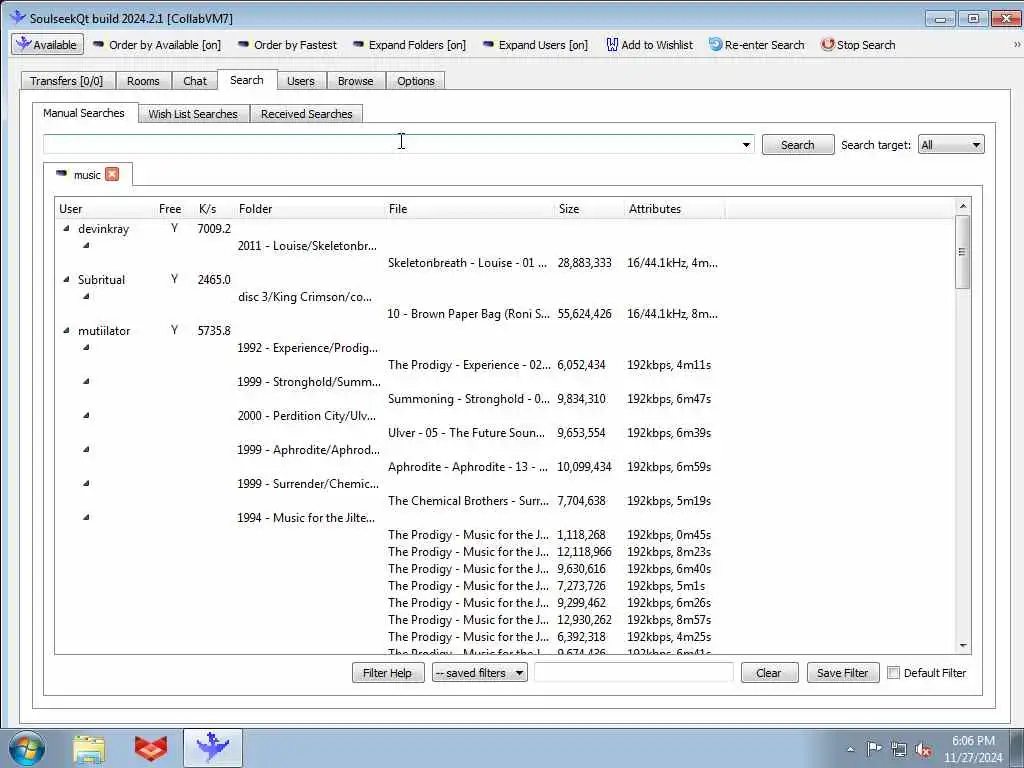
Task: Open the Transfers [0/0] tab
Action: tap(67, 81)
